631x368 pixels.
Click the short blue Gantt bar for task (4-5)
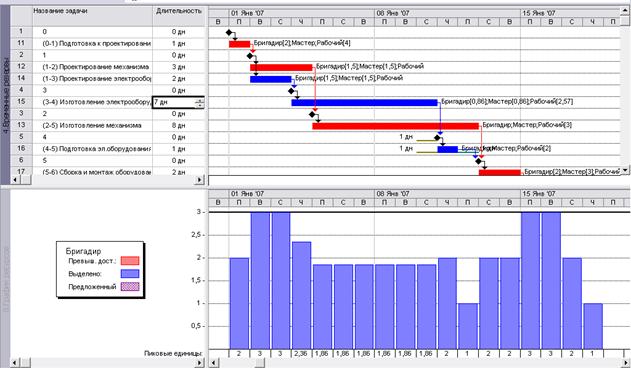coord(447,149)
